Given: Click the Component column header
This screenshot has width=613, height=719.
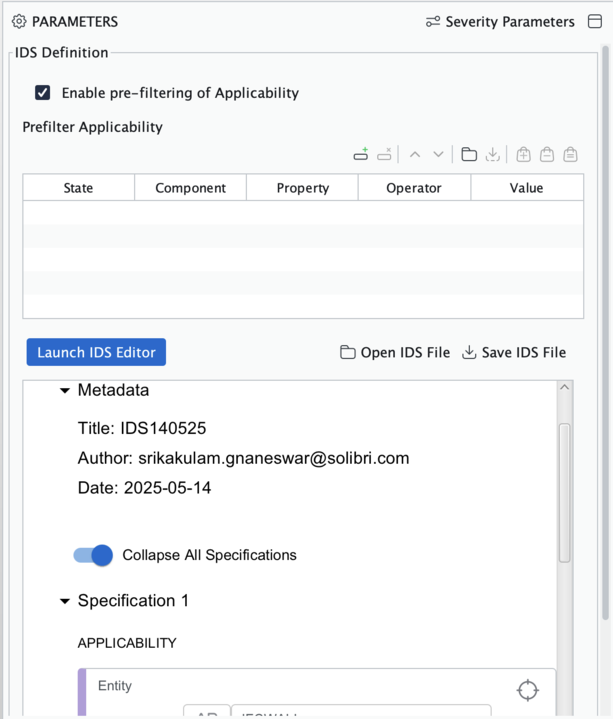Looking at the screenshot, I should click(x=190, y=188).
